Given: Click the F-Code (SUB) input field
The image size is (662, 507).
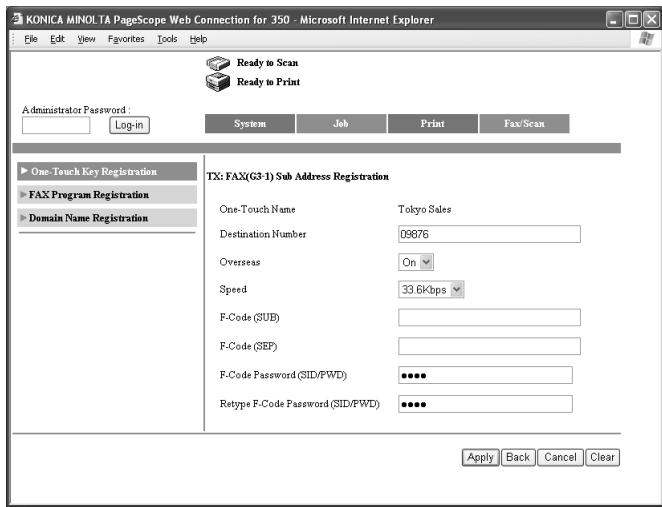Looking at the screenshot, I should pos(489,317).
